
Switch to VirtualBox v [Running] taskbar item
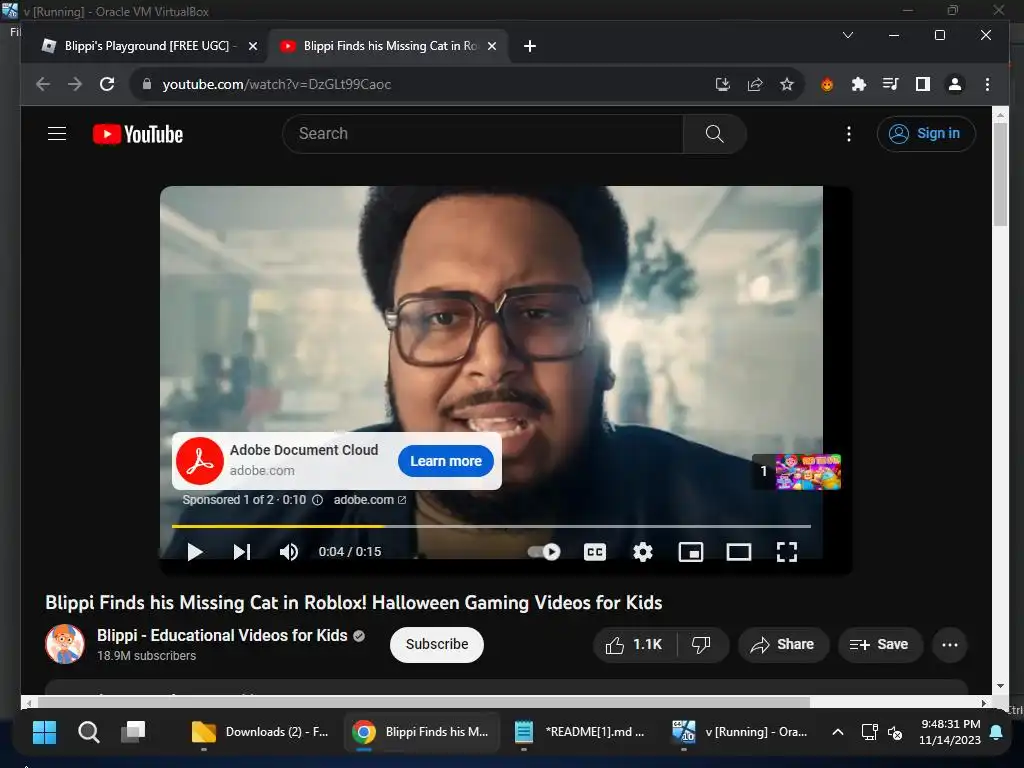click(740, 732)
